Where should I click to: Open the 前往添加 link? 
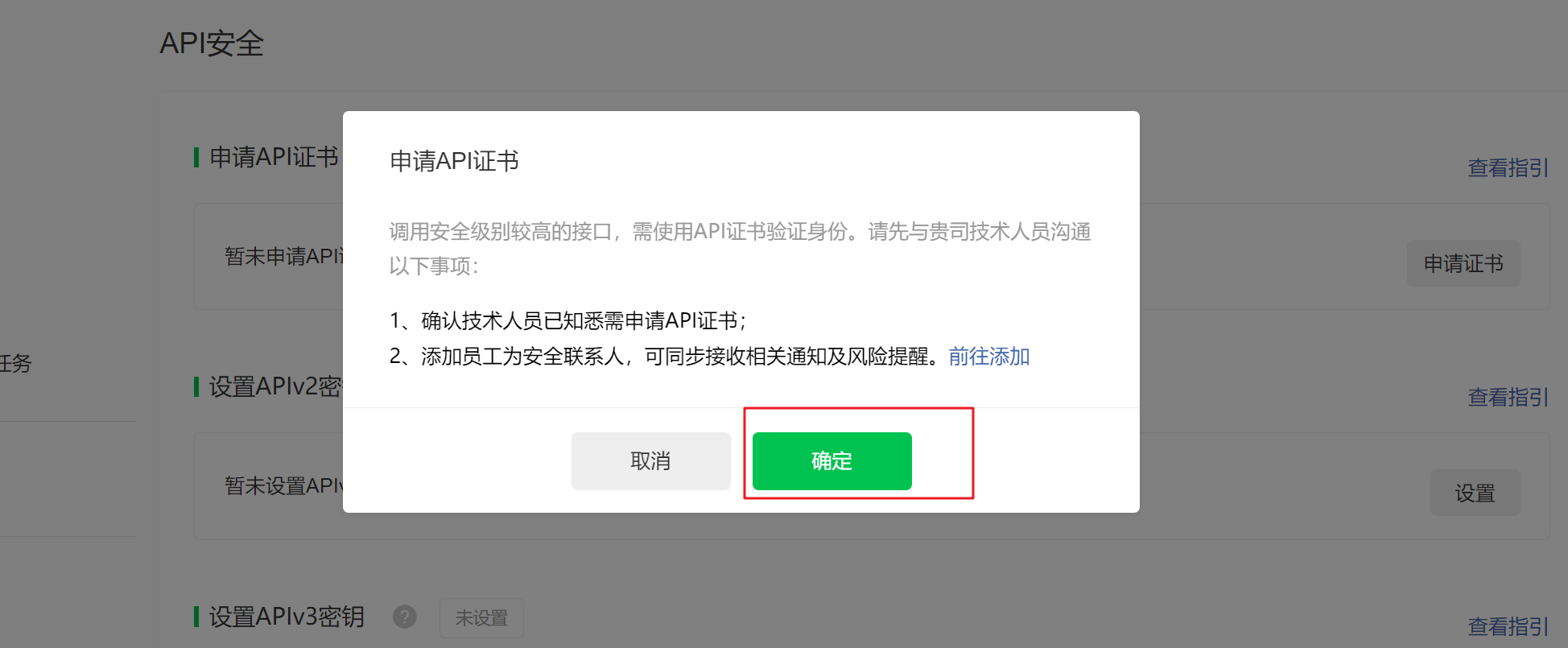pos(989,356)
